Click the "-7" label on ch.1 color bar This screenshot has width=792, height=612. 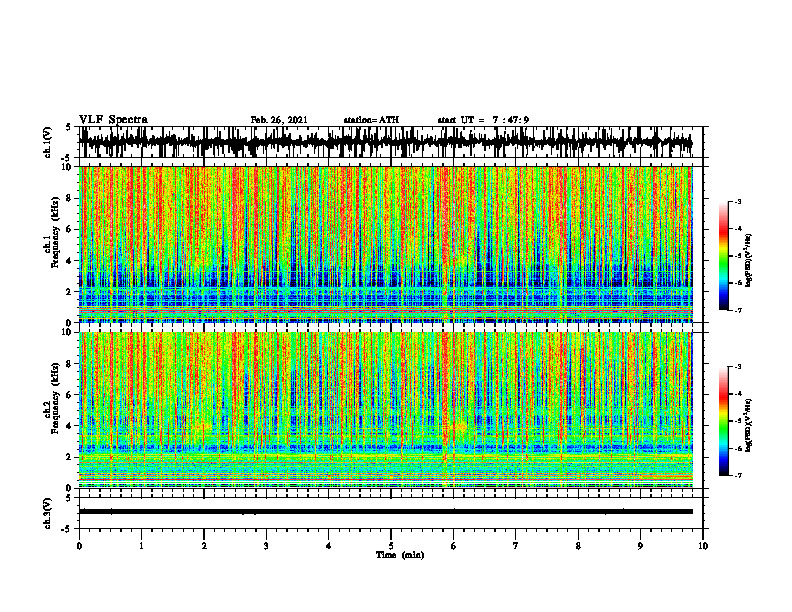tap(738, 310)
